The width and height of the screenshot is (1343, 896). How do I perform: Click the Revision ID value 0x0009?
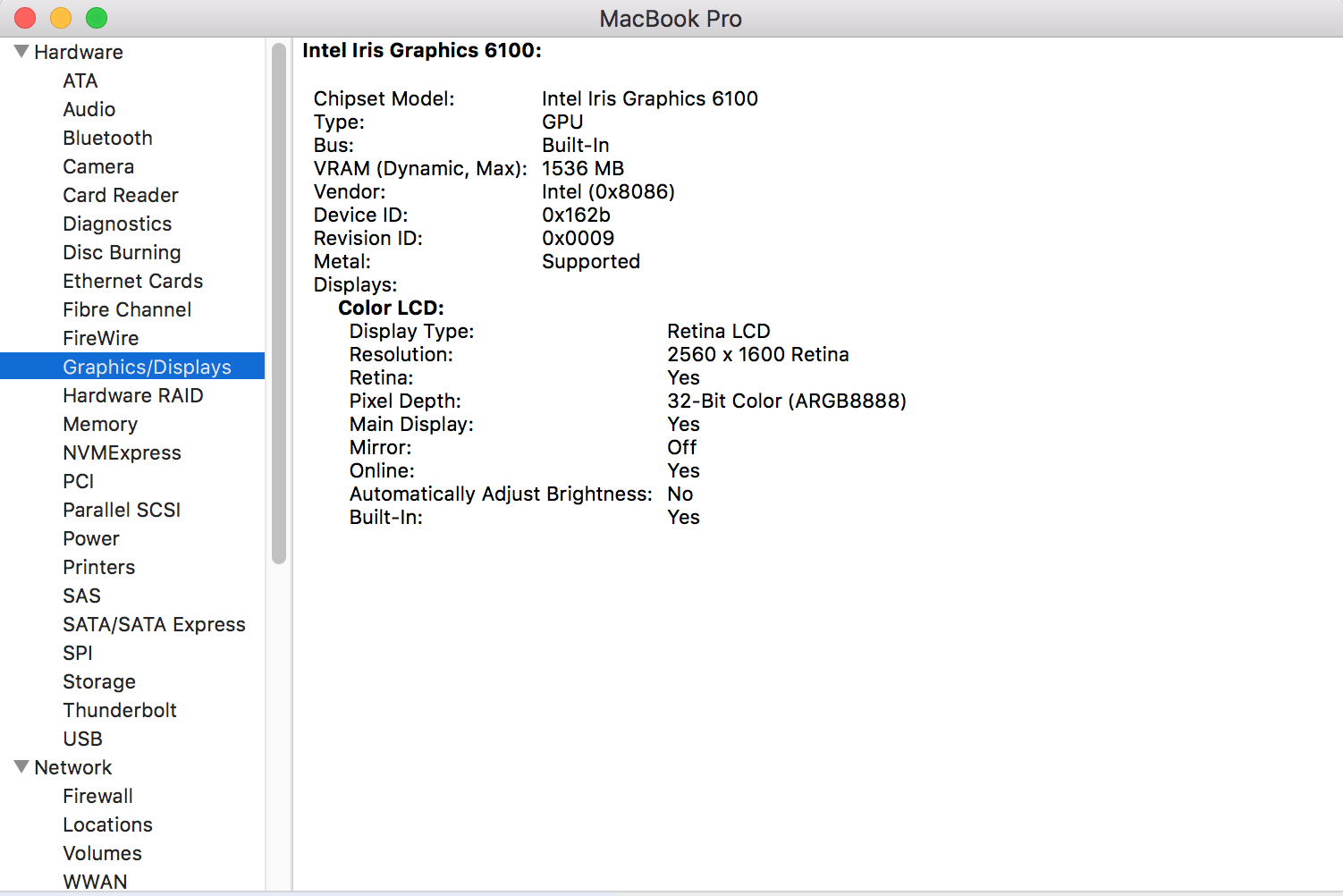point(578,238)
